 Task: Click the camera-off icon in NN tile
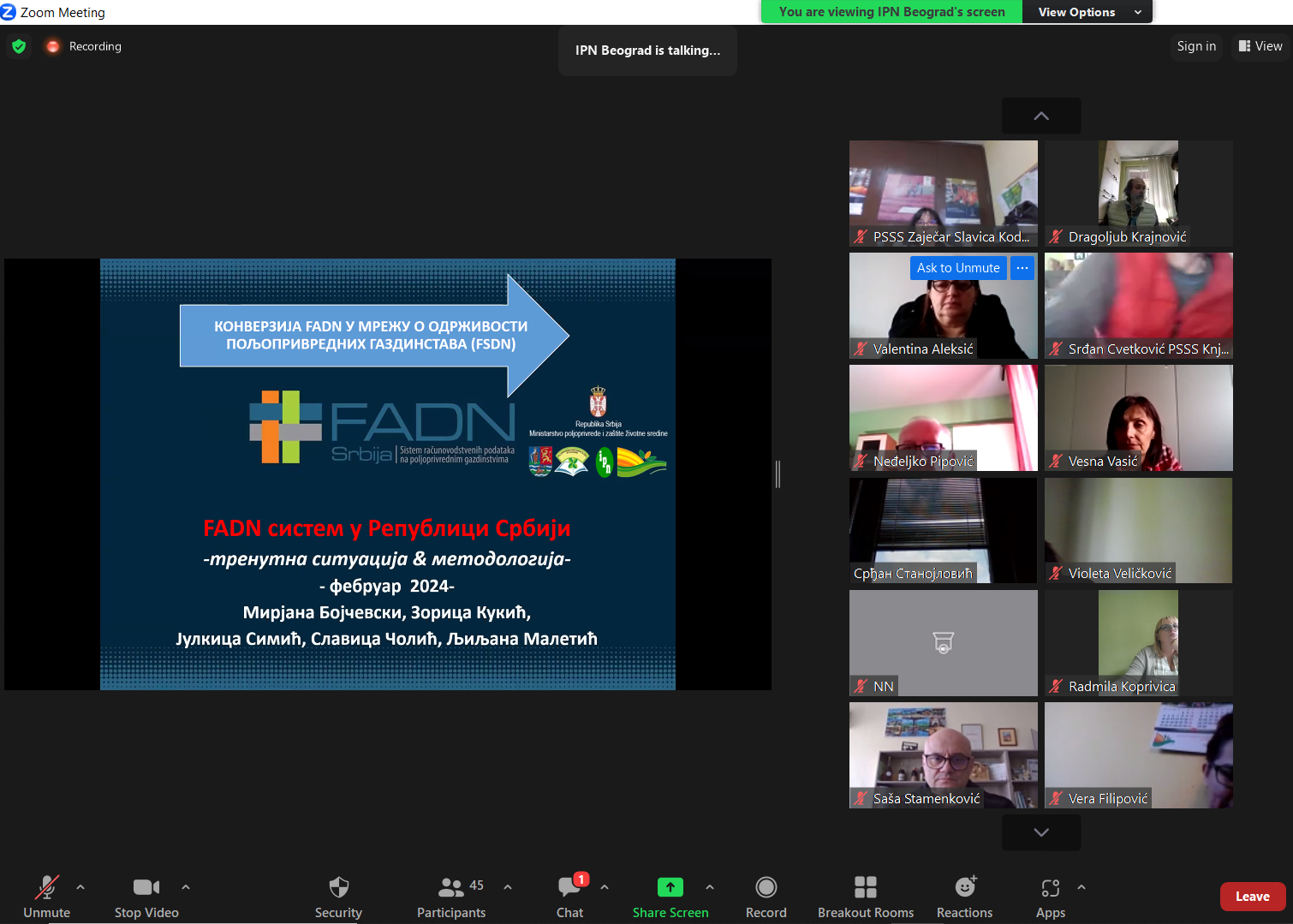pyautogui.click(x=944, y=642)
